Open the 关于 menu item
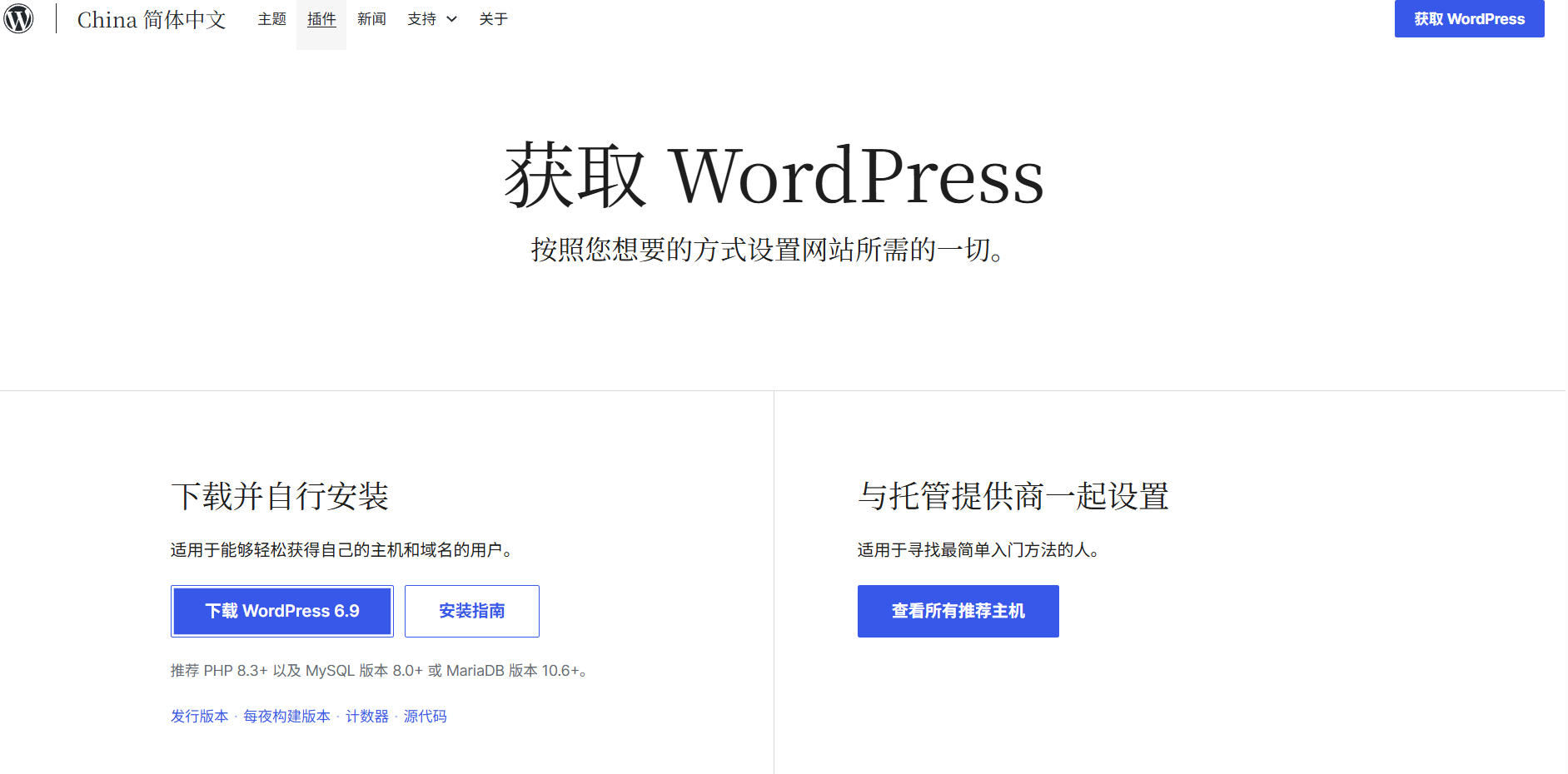The height and width of the screenshot is (774, 1568). [x=493, y=19]
